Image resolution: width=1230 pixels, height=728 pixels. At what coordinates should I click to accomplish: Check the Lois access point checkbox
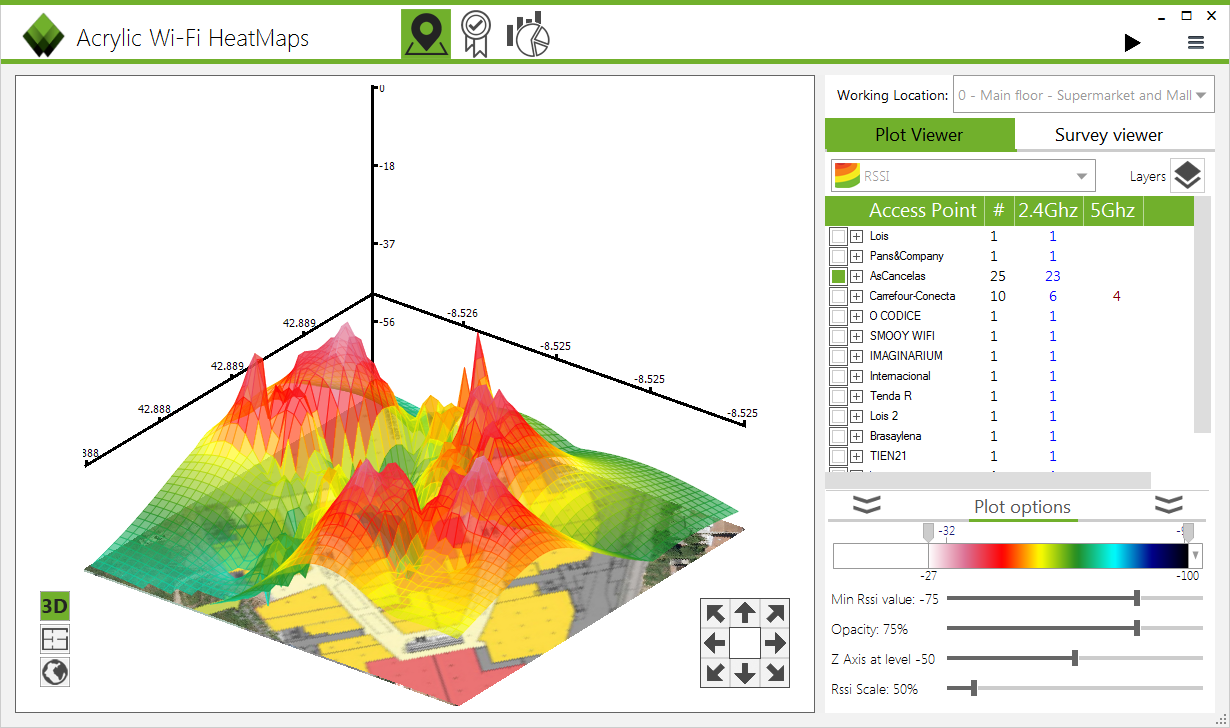point(839,236)
